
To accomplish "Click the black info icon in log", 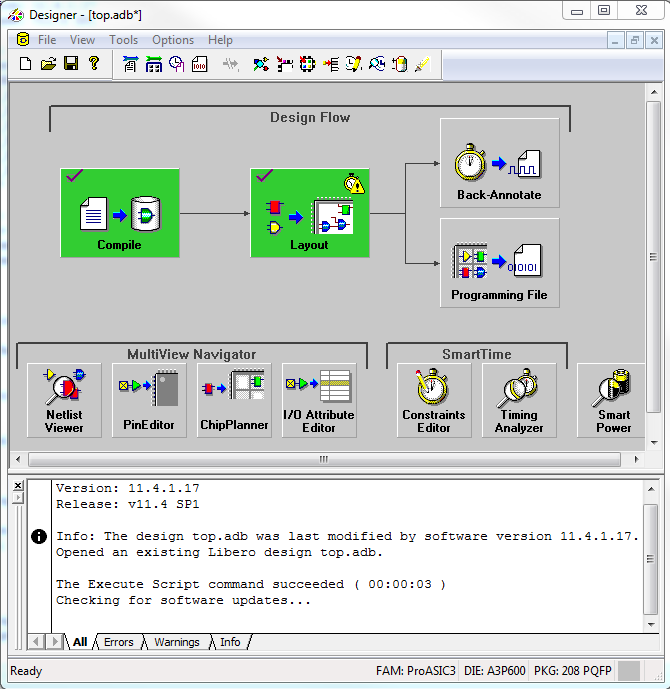I will pos(39,537).
